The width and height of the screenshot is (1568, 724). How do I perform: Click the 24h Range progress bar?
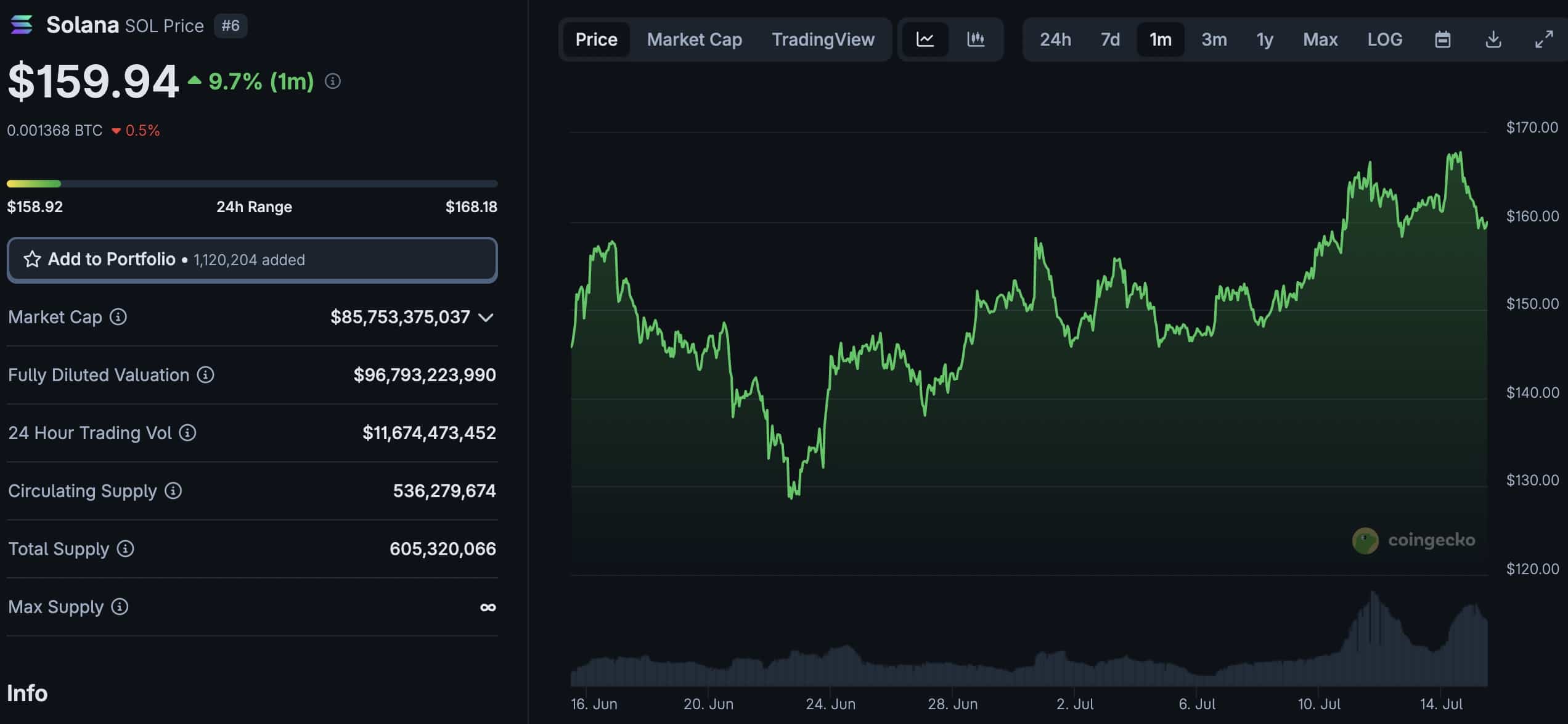252,184
